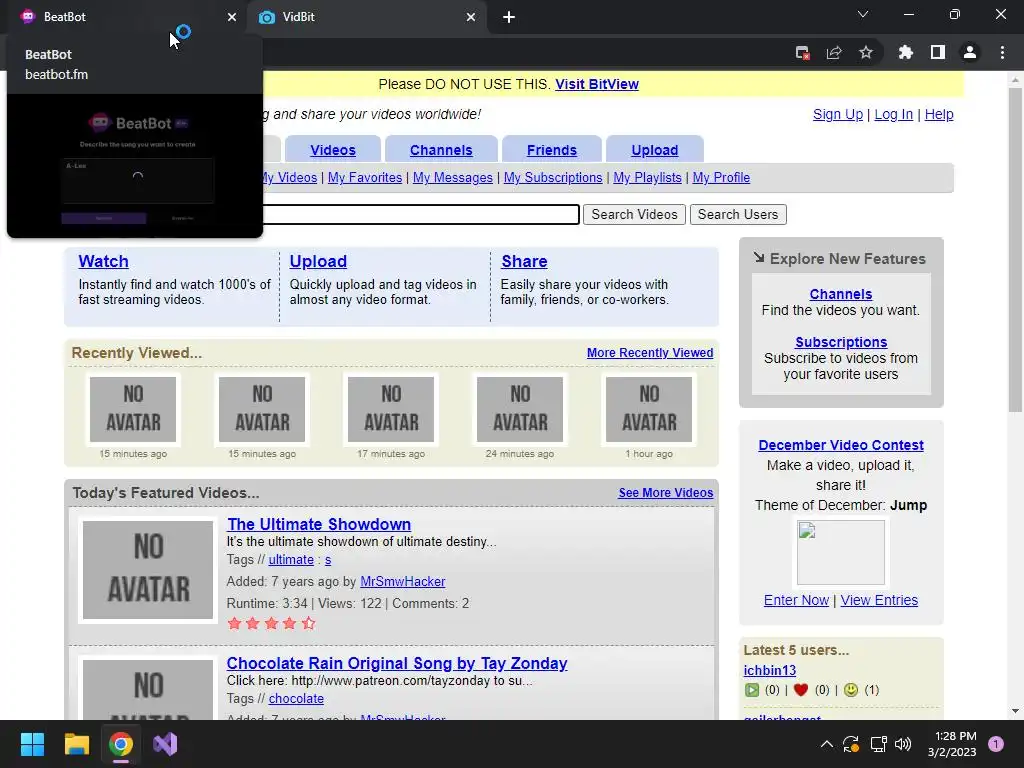Open the recently viewed thumbnail from 24 minutes ago
The height and width of the screenshot is (768, 1024).
click(x=520, y=409)
